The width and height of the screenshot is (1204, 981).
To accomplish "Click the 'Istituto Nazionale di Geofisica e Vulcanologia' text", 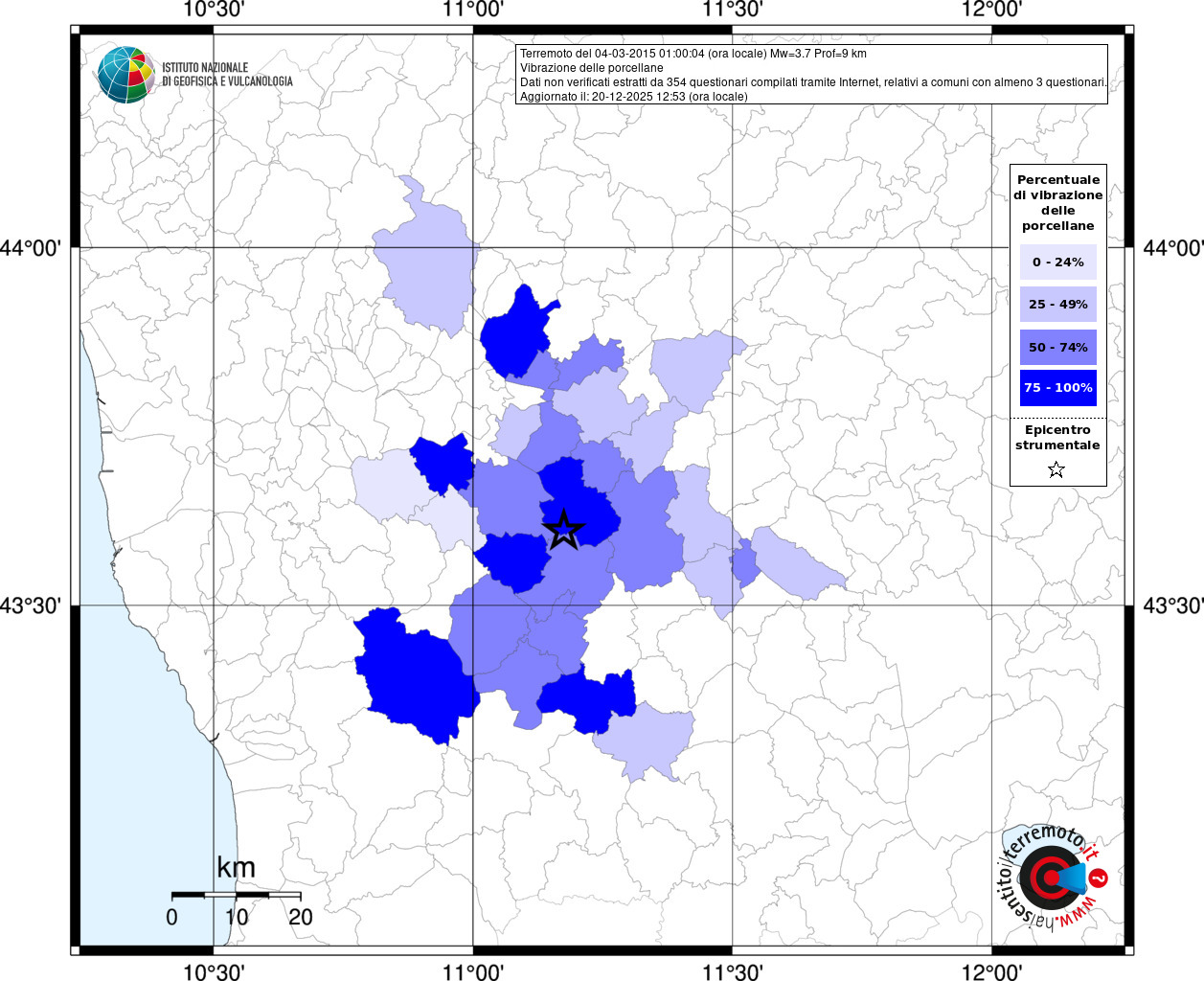I will [x=227, y=75].
